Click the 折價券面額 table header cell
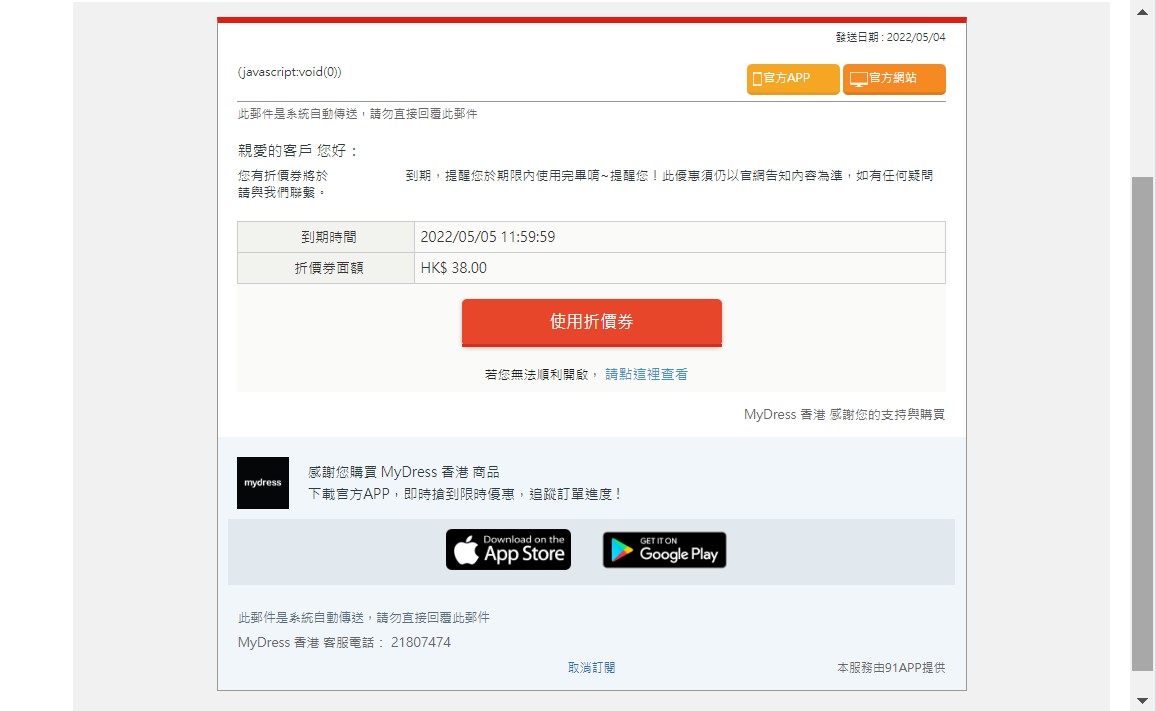Screen dimensions: 1156x711 click(x=326, y=268)
